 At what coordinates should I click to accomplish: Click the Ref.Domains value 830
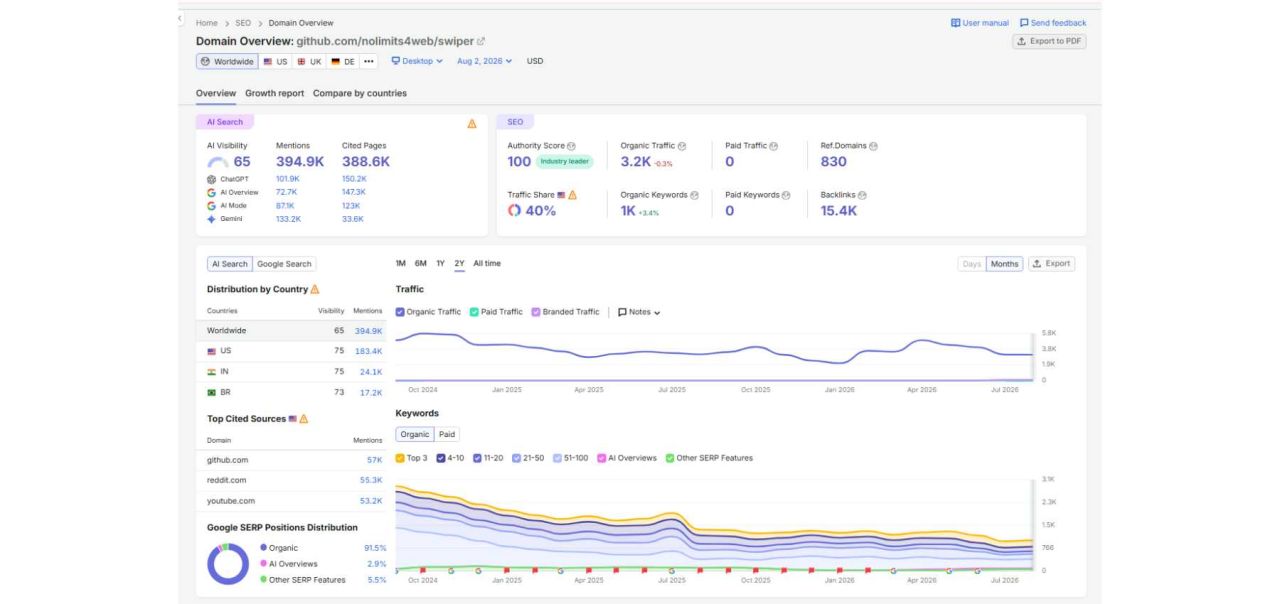pyautogui.click(x=833, y=162)
